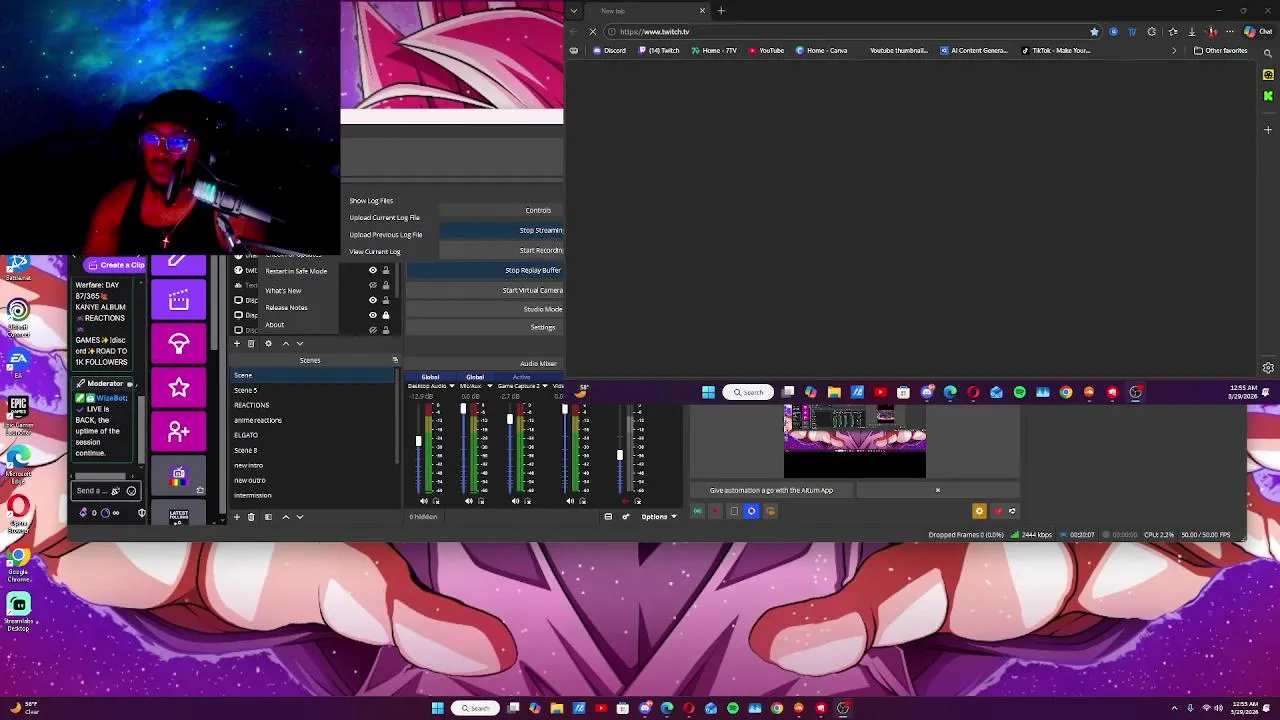The height and width of the screenshot is (720, 1280).
Task: Mute the Mic/Aux channel speaker icon
Action: (469, 501)
